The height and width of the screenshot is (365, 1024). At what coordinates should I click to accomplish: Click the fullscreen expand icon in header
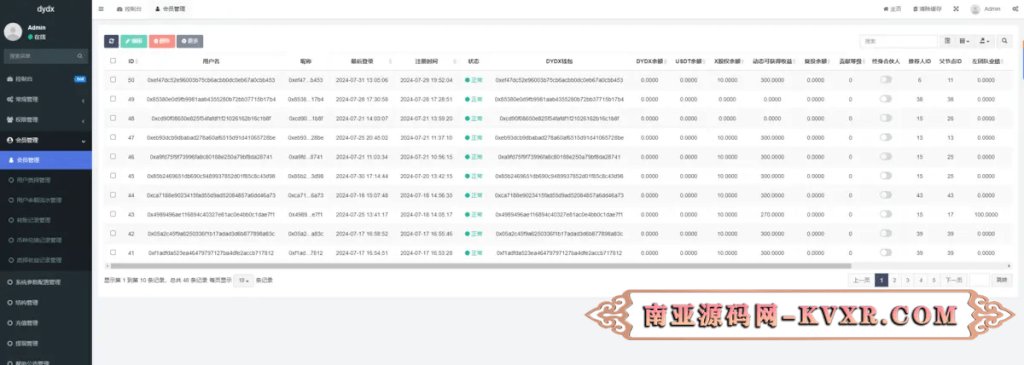pos(955,9)
